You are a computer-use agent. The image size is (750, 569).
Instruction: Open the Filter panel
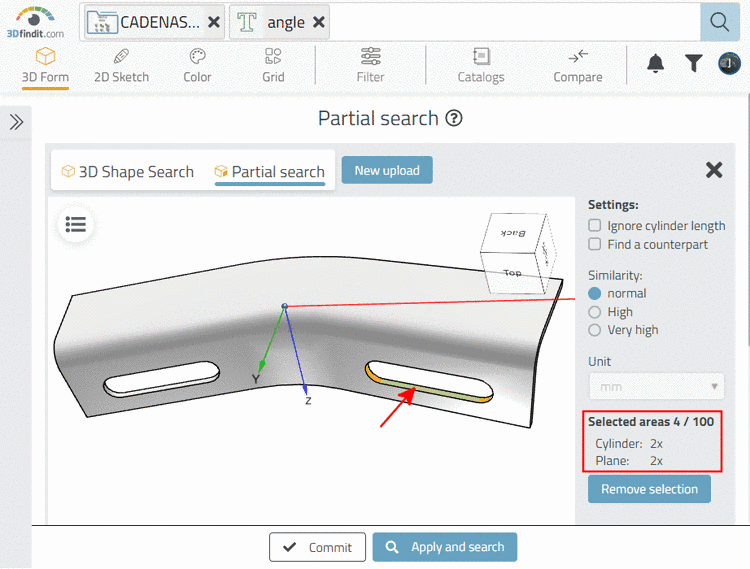click(x=370, y=66)
